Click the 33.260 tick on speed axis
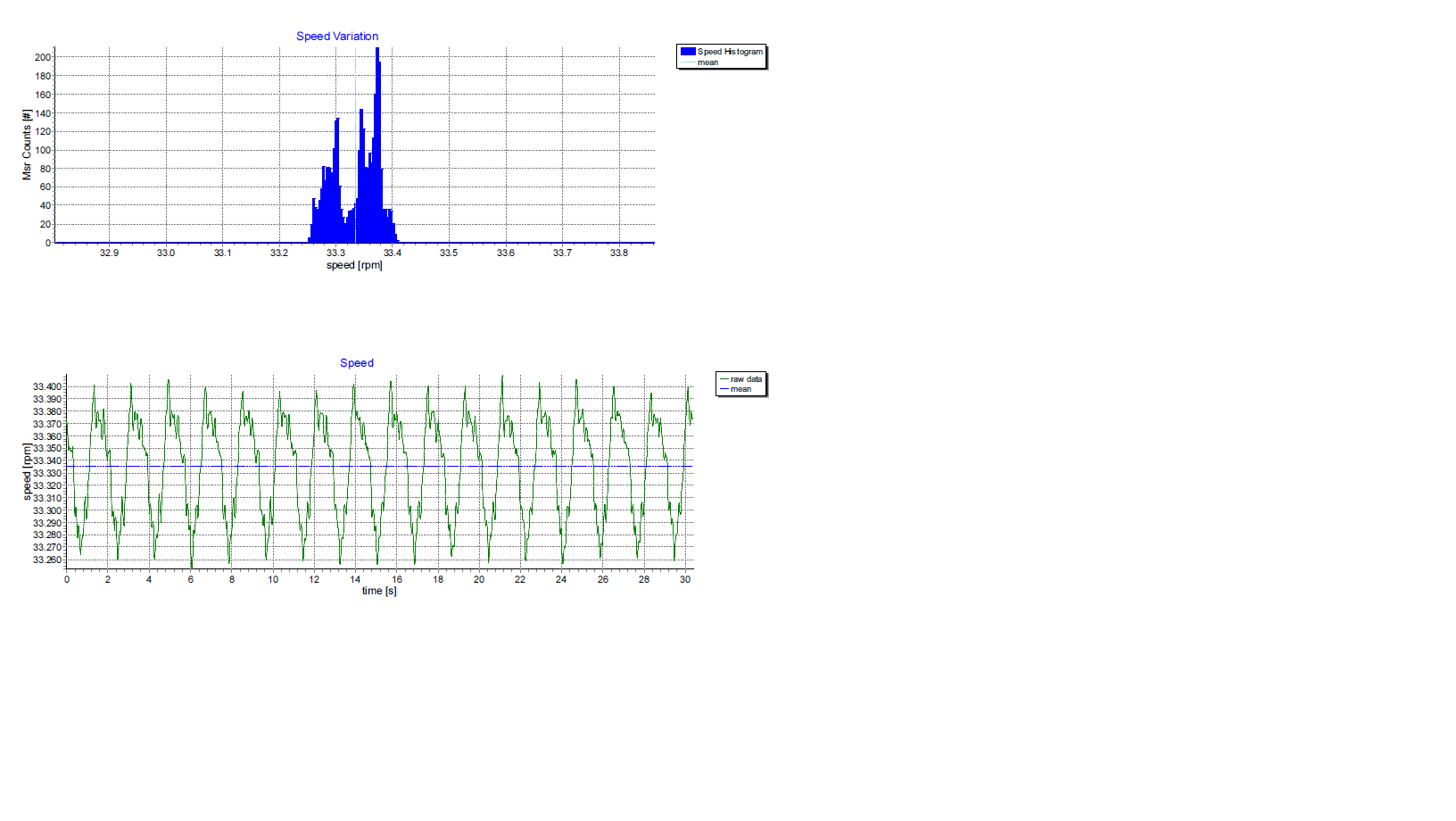Image resolution: width=1456 pixels, height=821 pixels. (x=47, y=560)
